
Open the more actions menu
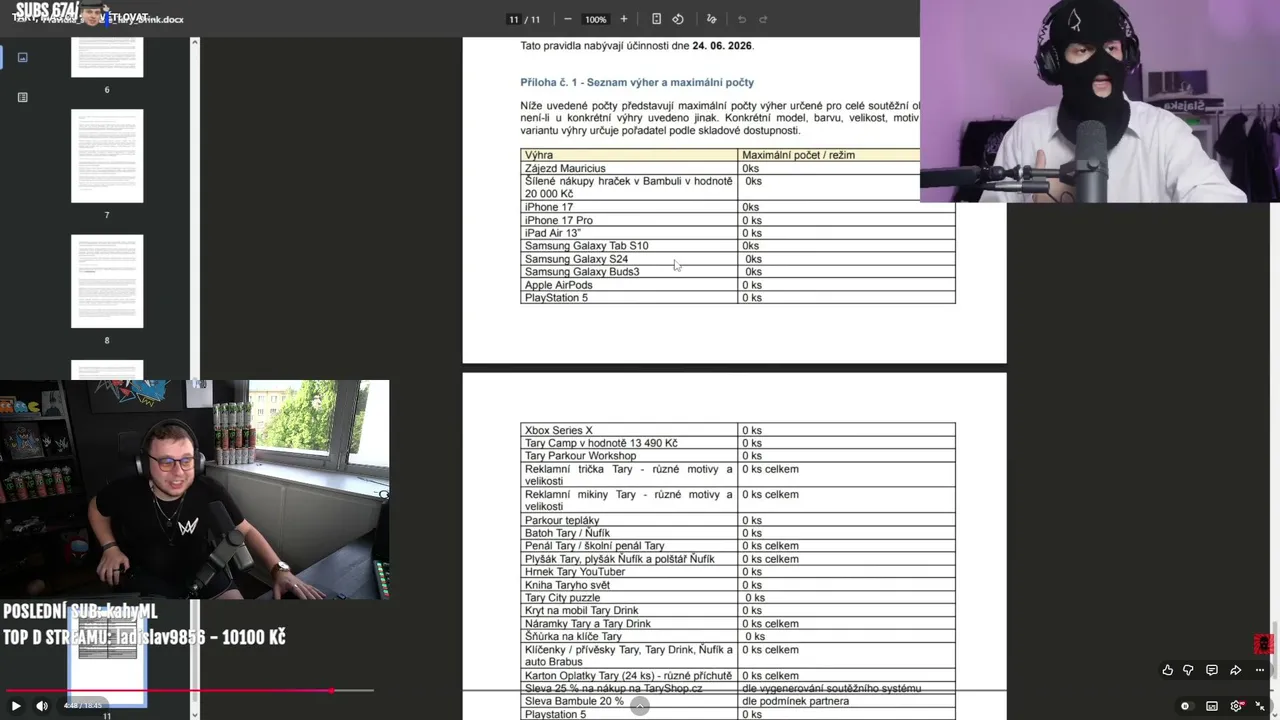tap(1260, 670)
